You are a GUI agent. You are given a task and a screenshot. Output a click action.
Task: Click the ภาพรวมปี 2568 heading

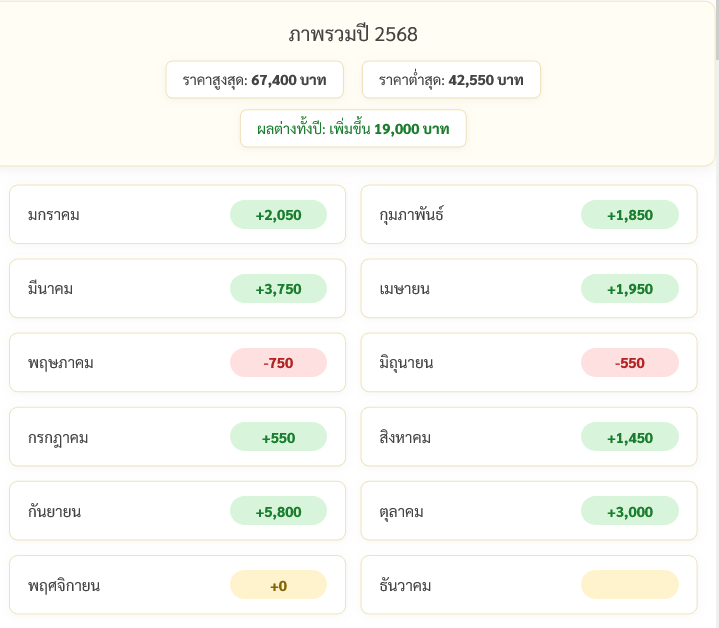tap(353, 34)
